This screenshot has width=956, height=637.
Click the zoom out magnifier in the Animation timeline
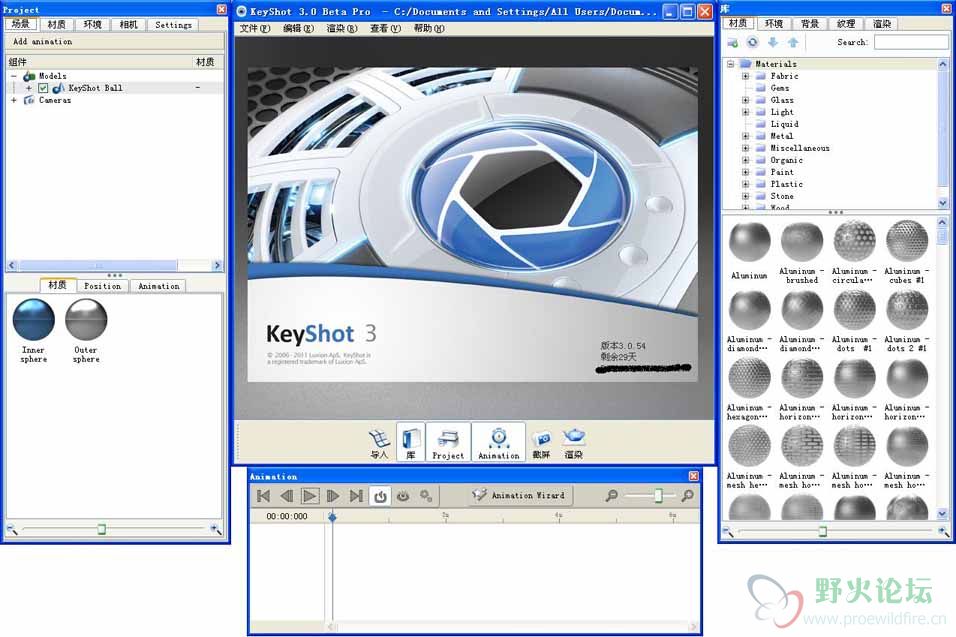point(612,496)
